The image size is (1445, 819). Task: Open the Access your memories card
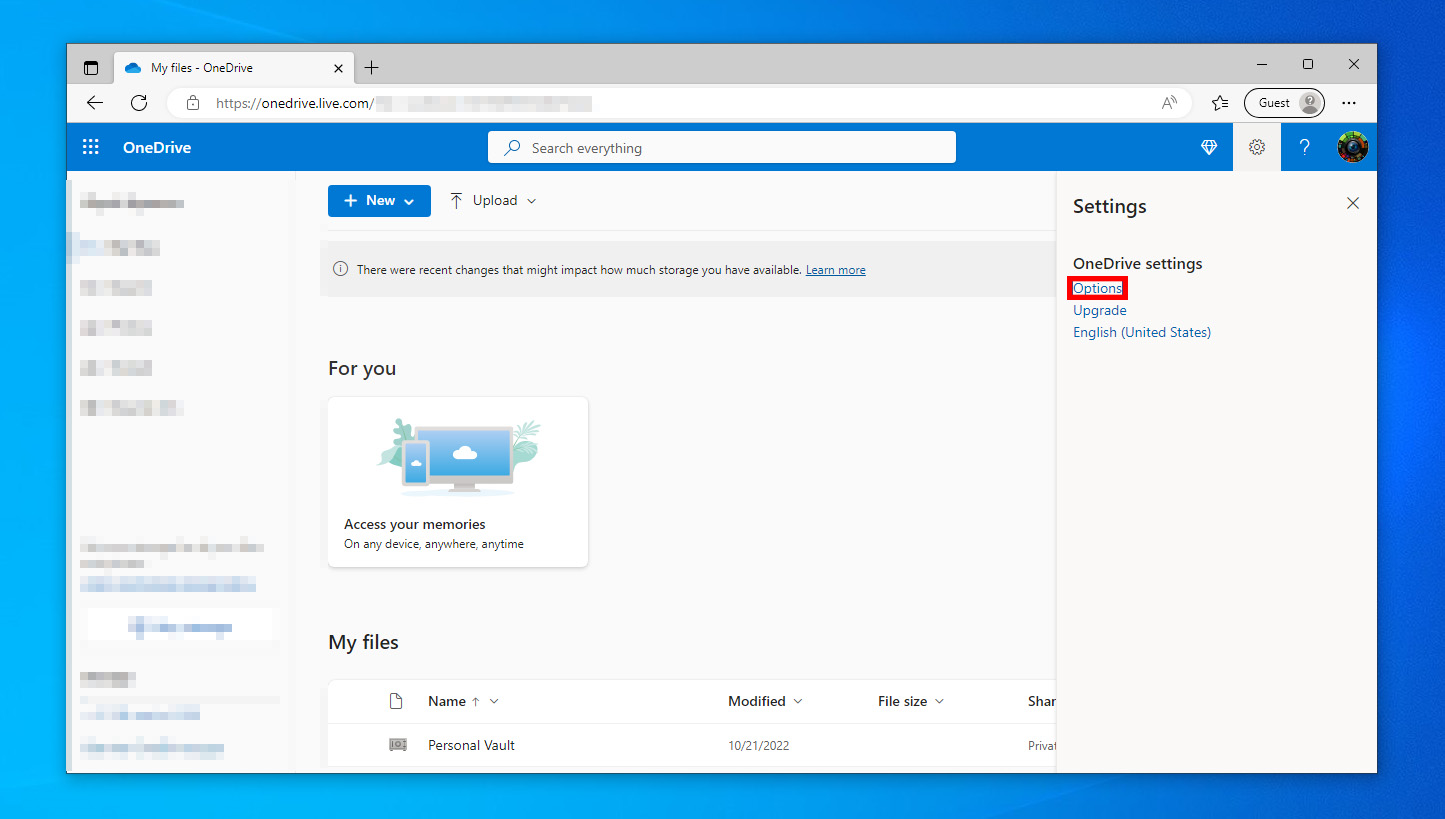tap(458, 482)
